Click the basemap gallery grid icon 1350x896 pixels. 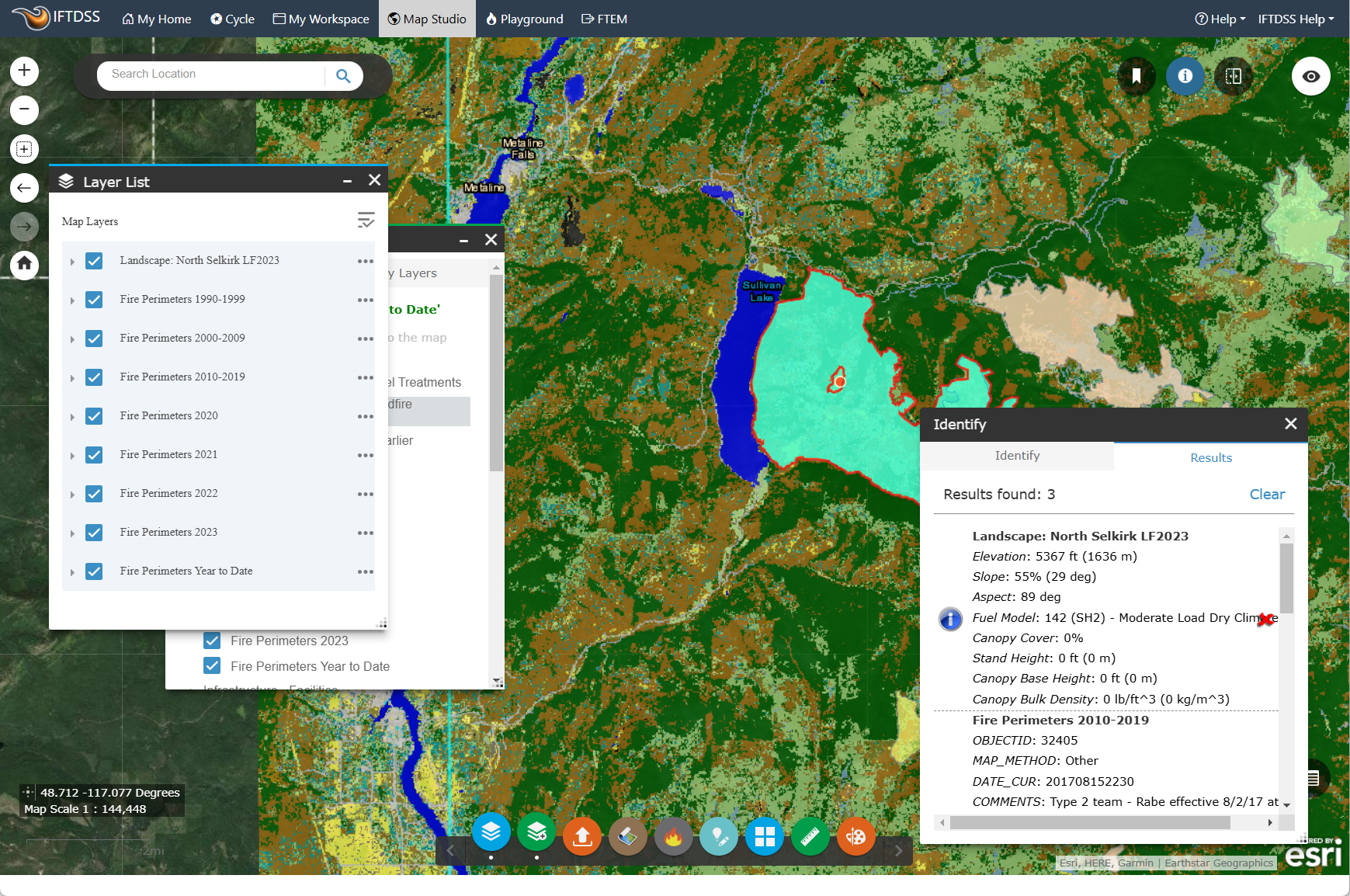tap(765, 836)
